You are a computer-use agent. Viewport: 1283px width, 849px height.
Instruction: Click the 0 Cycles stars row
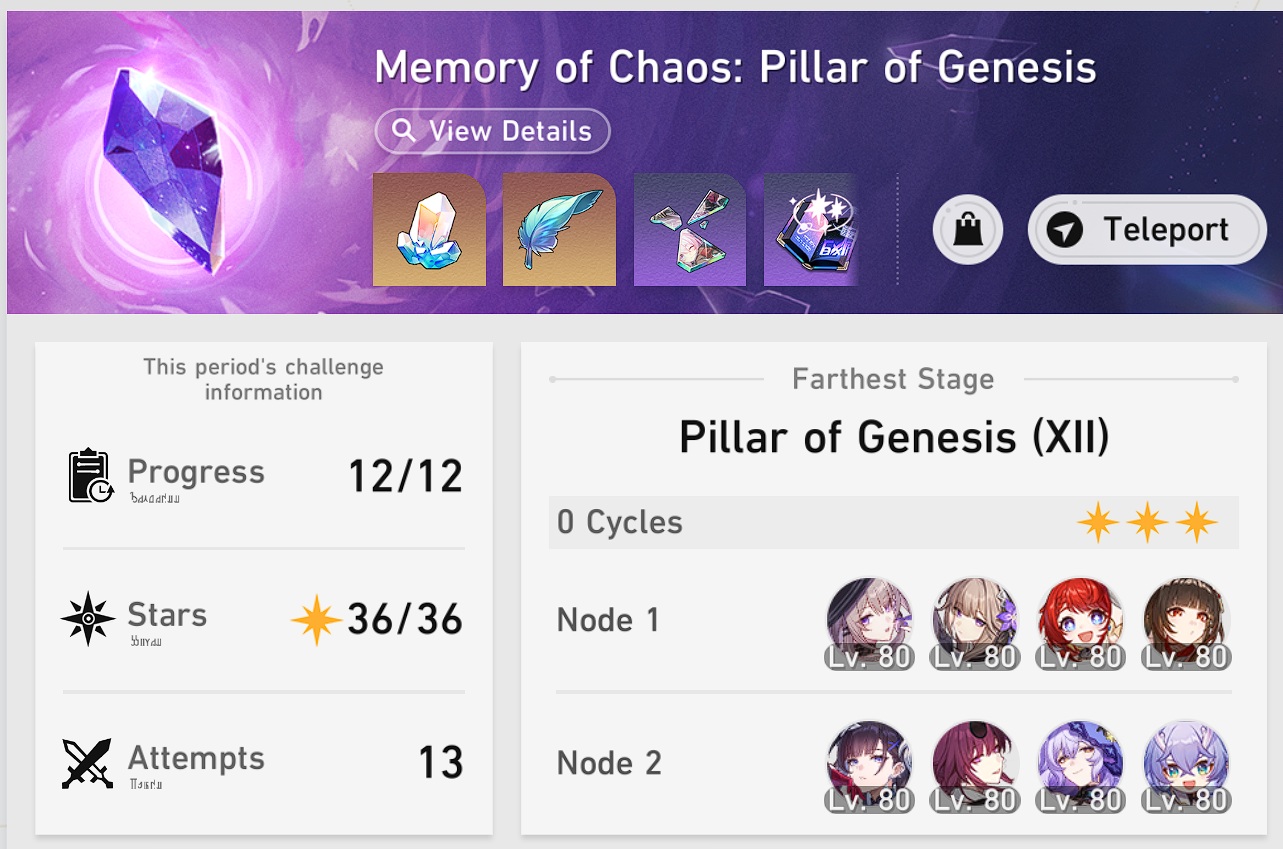point(894,522)
